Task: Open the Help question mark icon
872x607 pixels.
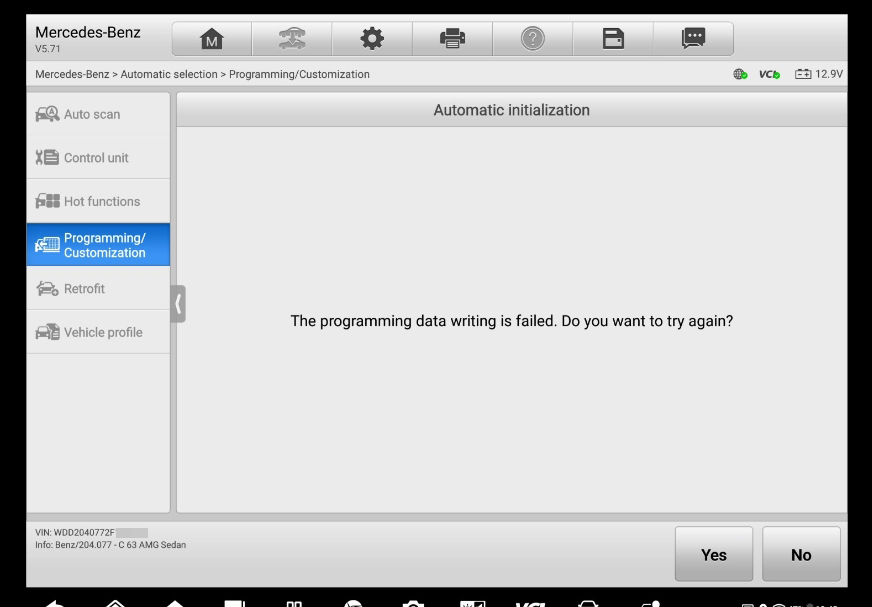Action: [533, 39]
